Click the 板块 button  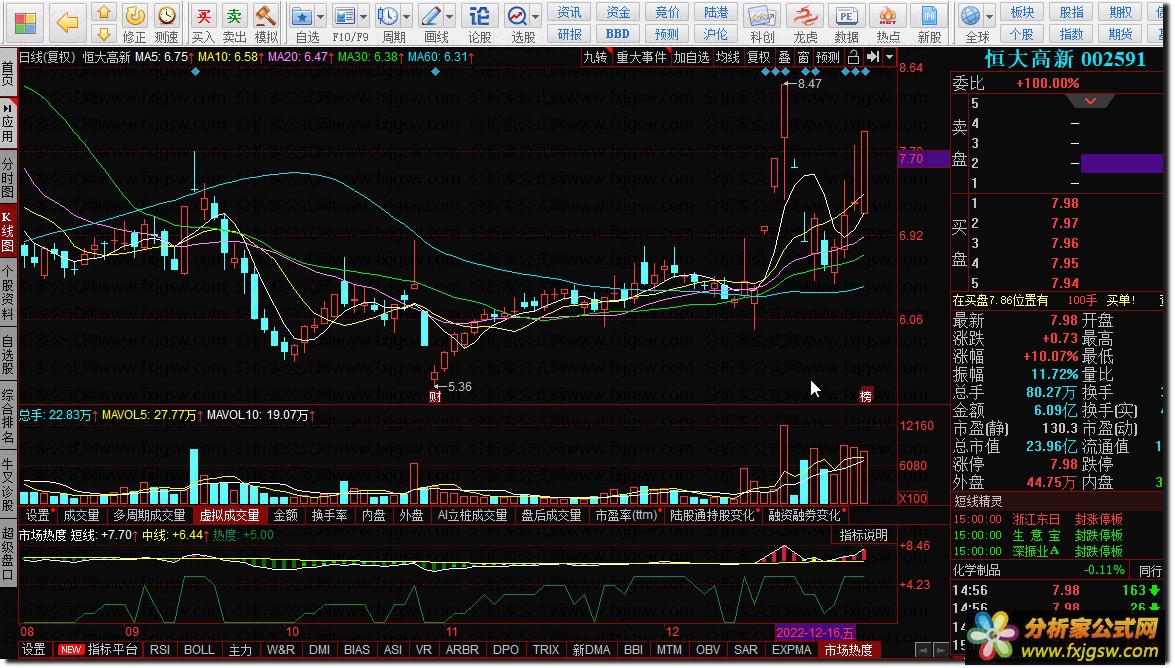point(1022,12)
